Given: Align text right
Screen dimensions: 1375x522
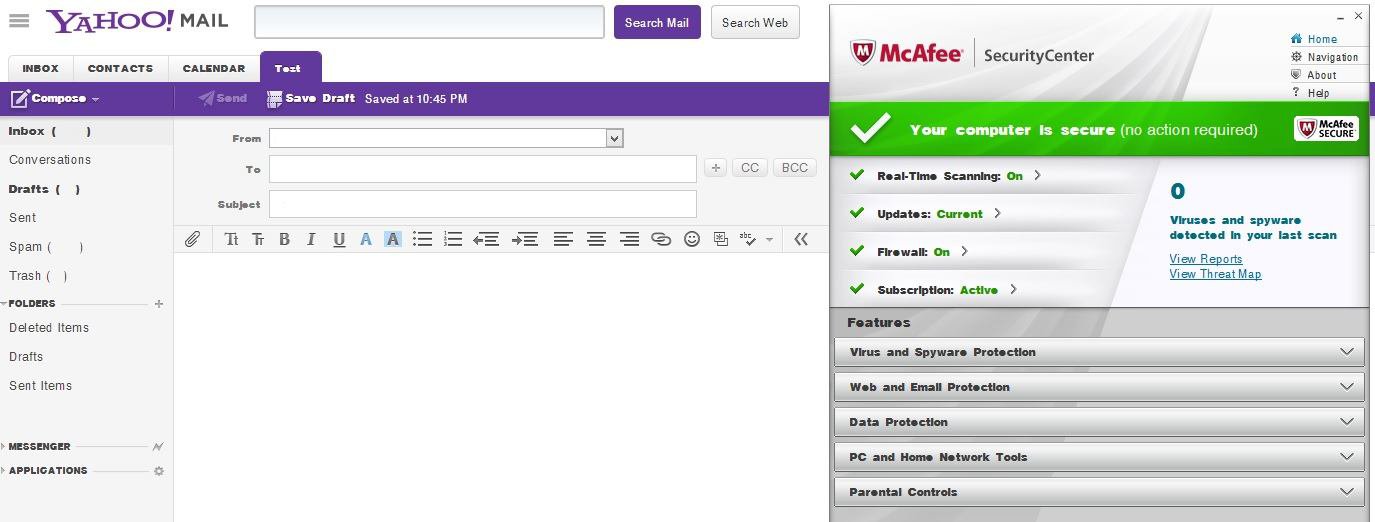Looking at the screenshot, I should 629,239.
